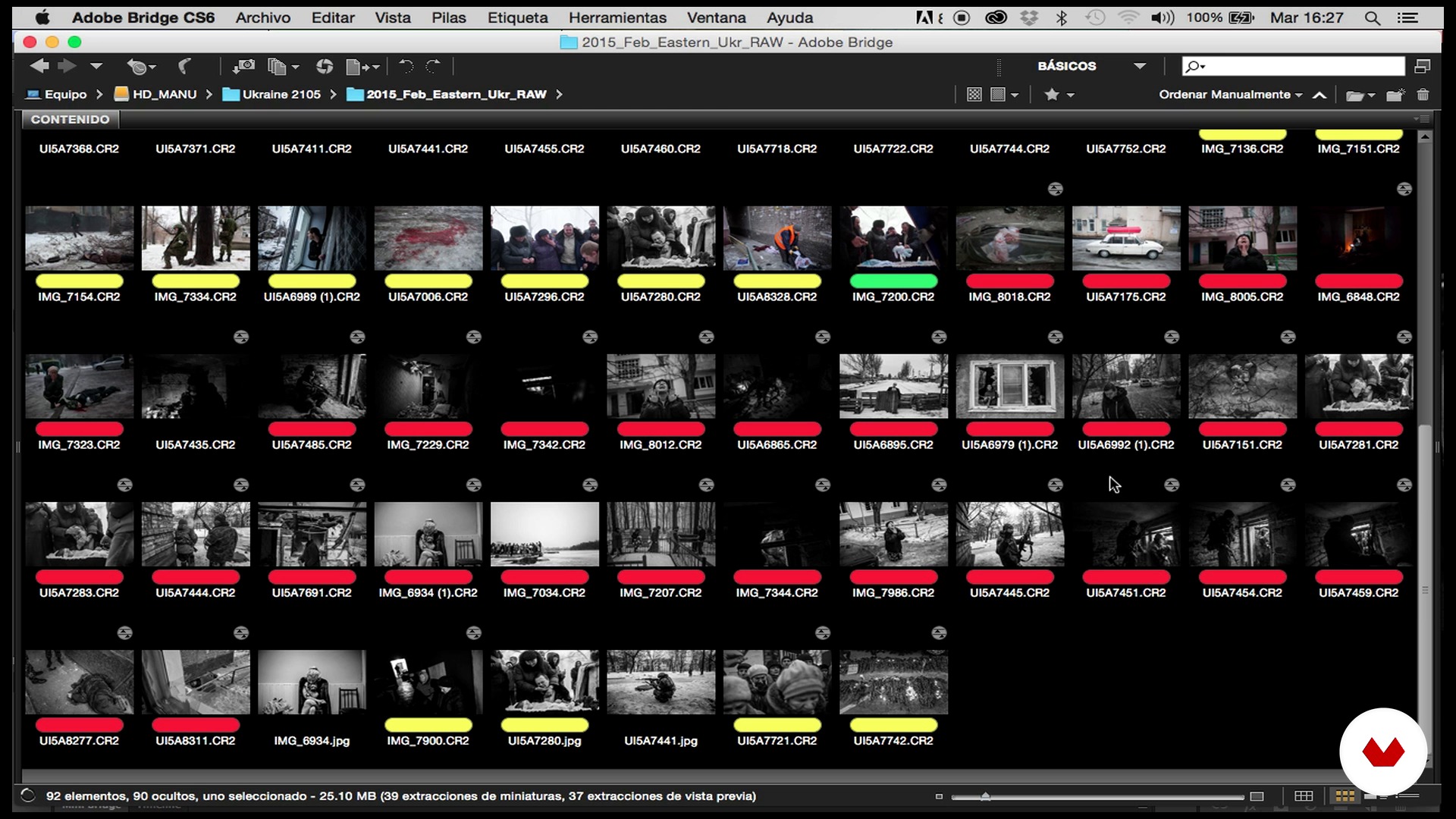Click the settings badge above UI5A7485.CR2 thumbnail
The image size is (1456, 819).
coord(358,337)
